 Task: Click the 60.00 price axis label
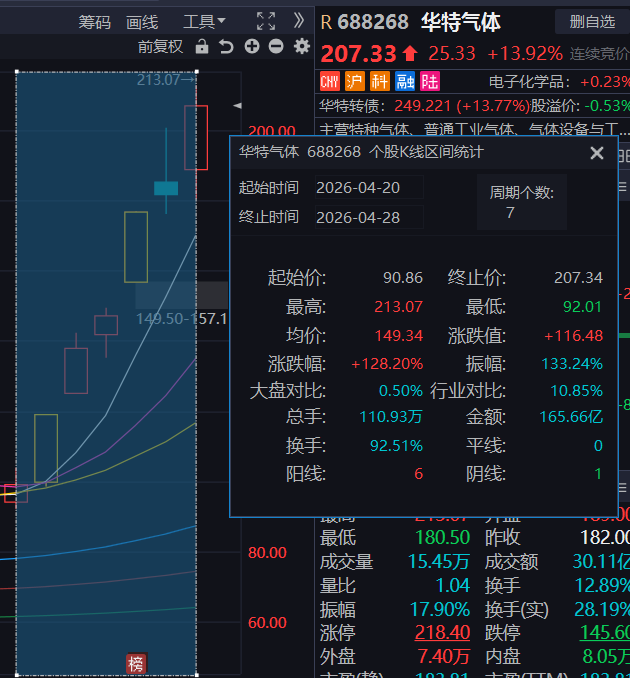coord(267,623)
